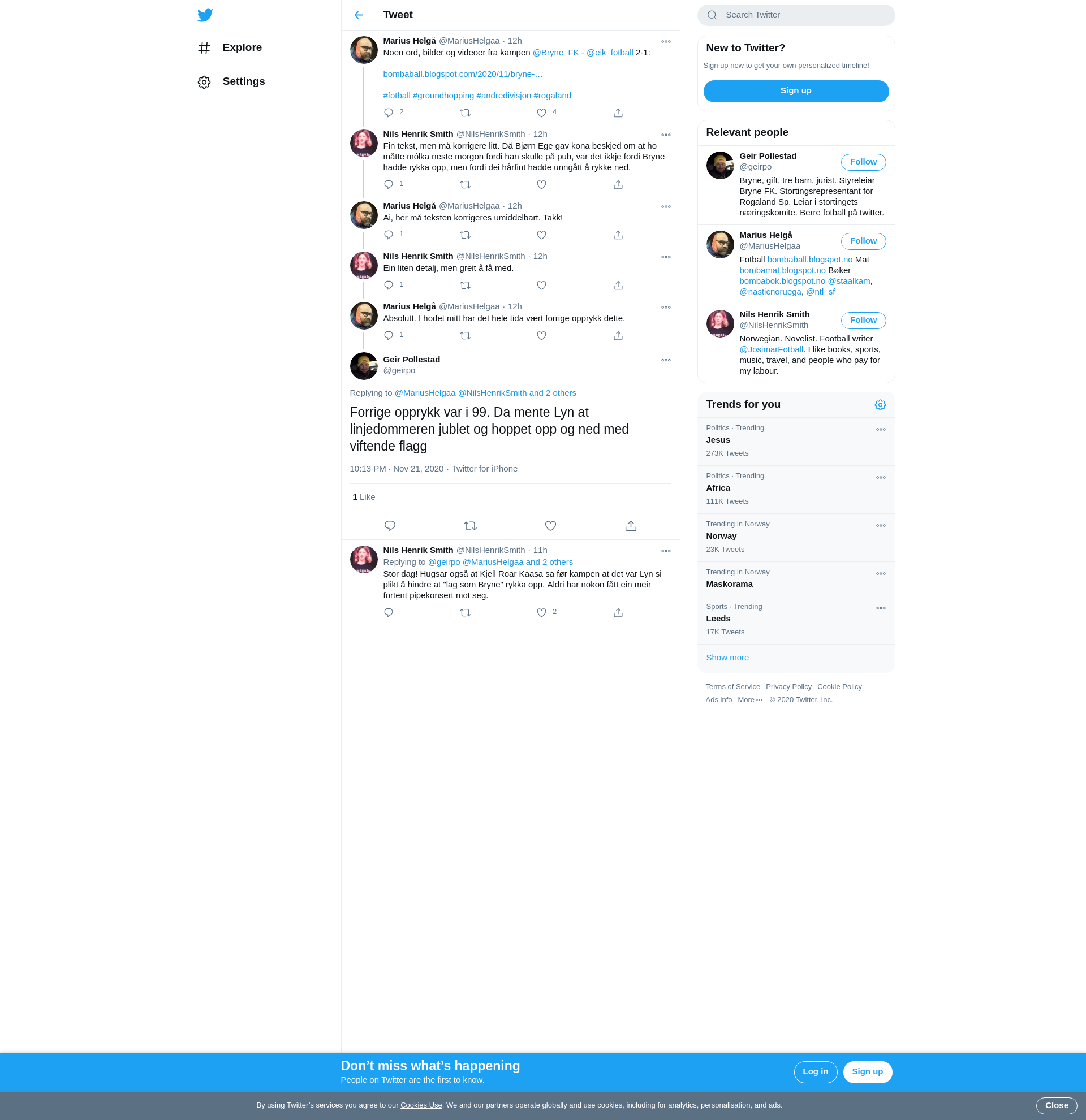Viewport: 1086px width, 1120px height.
Task: Open Geir Pollestad's avatar in Relevant people
Action: 720,165
